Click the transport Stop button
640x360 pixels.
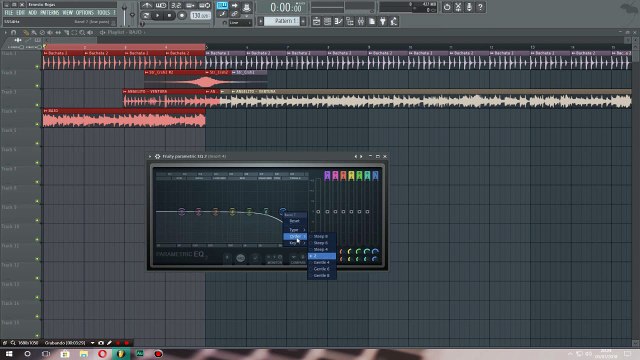point(169,16)
